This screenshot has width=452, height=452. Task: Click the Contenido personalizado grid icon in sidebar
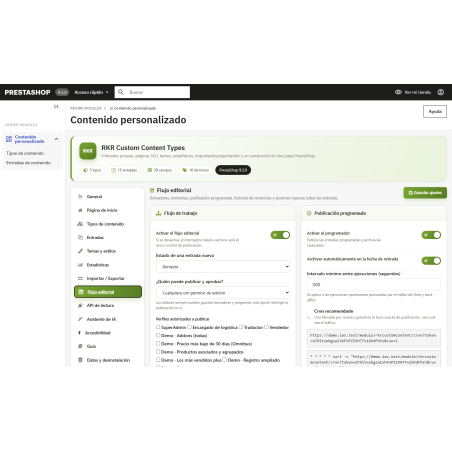coord(9,139)
